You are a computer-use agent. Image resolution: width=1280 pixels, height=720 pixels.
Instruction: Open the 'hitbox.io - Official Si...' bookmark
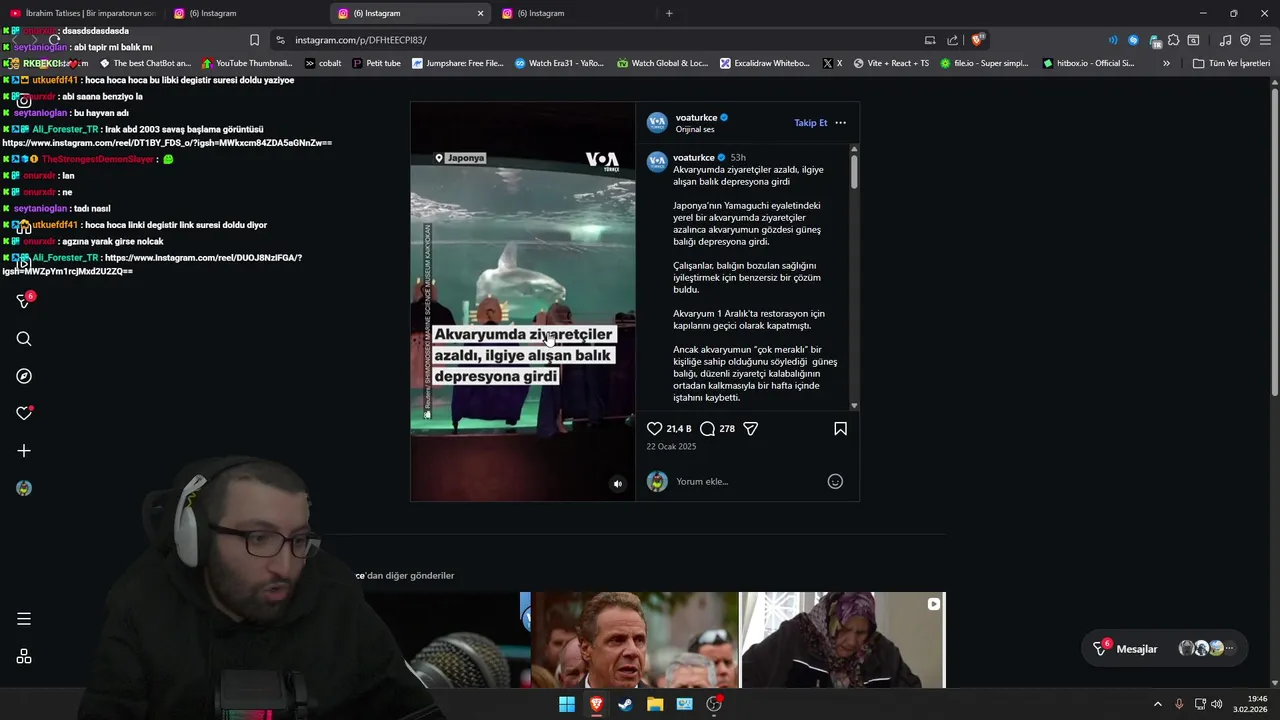click(x=1088, y=63)
